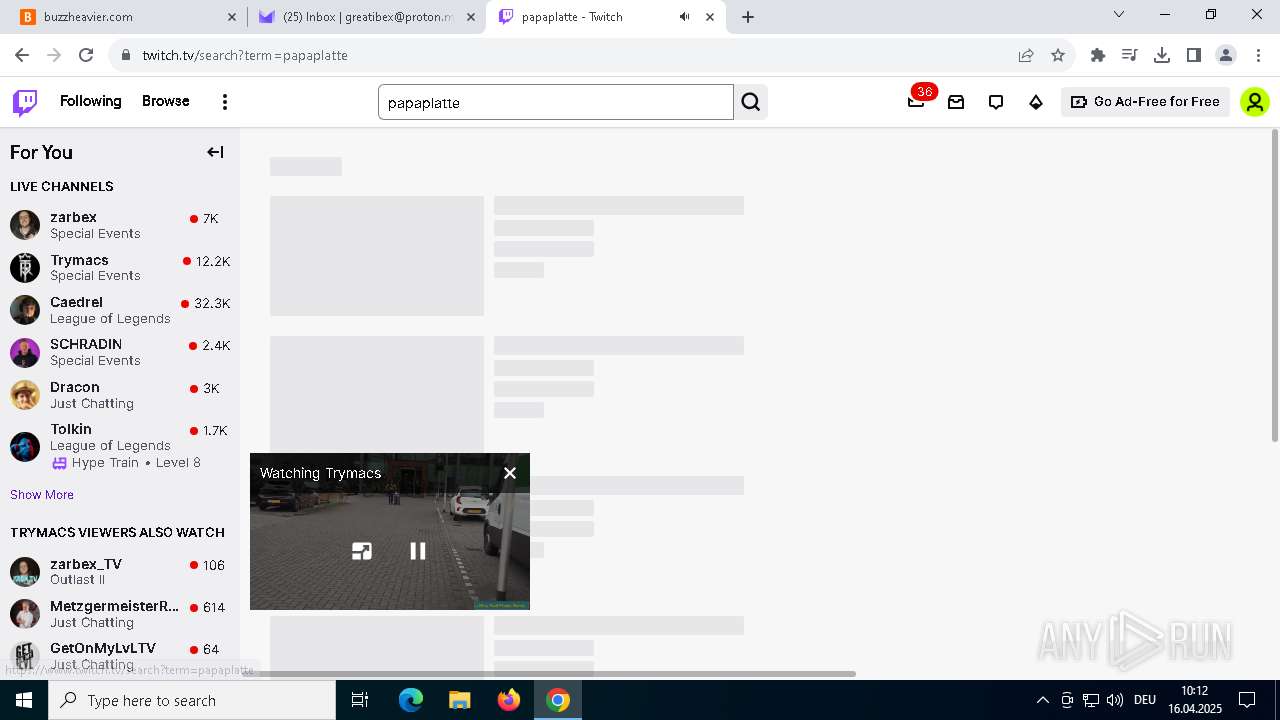Open the 10:12 taskbar clock
Viewport: 1280px width, 720px height.
[x=1194, y=700]
